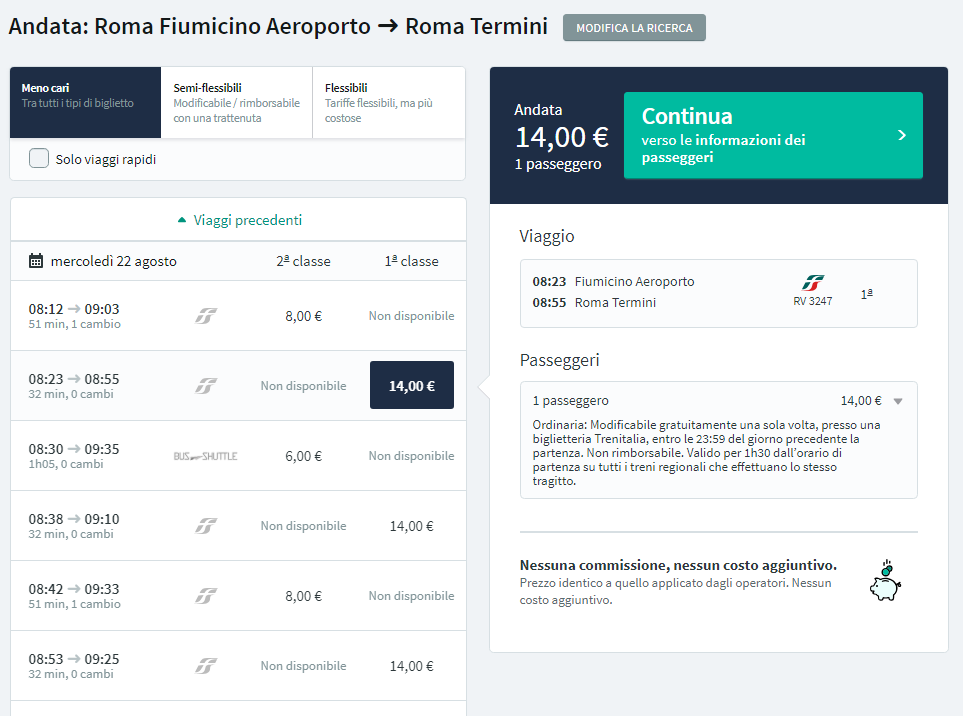The width and height of the screenshot is (963, 716).
Task: Switch to the Semi-flessibili fare tab
Action: [x=237, y=100]
